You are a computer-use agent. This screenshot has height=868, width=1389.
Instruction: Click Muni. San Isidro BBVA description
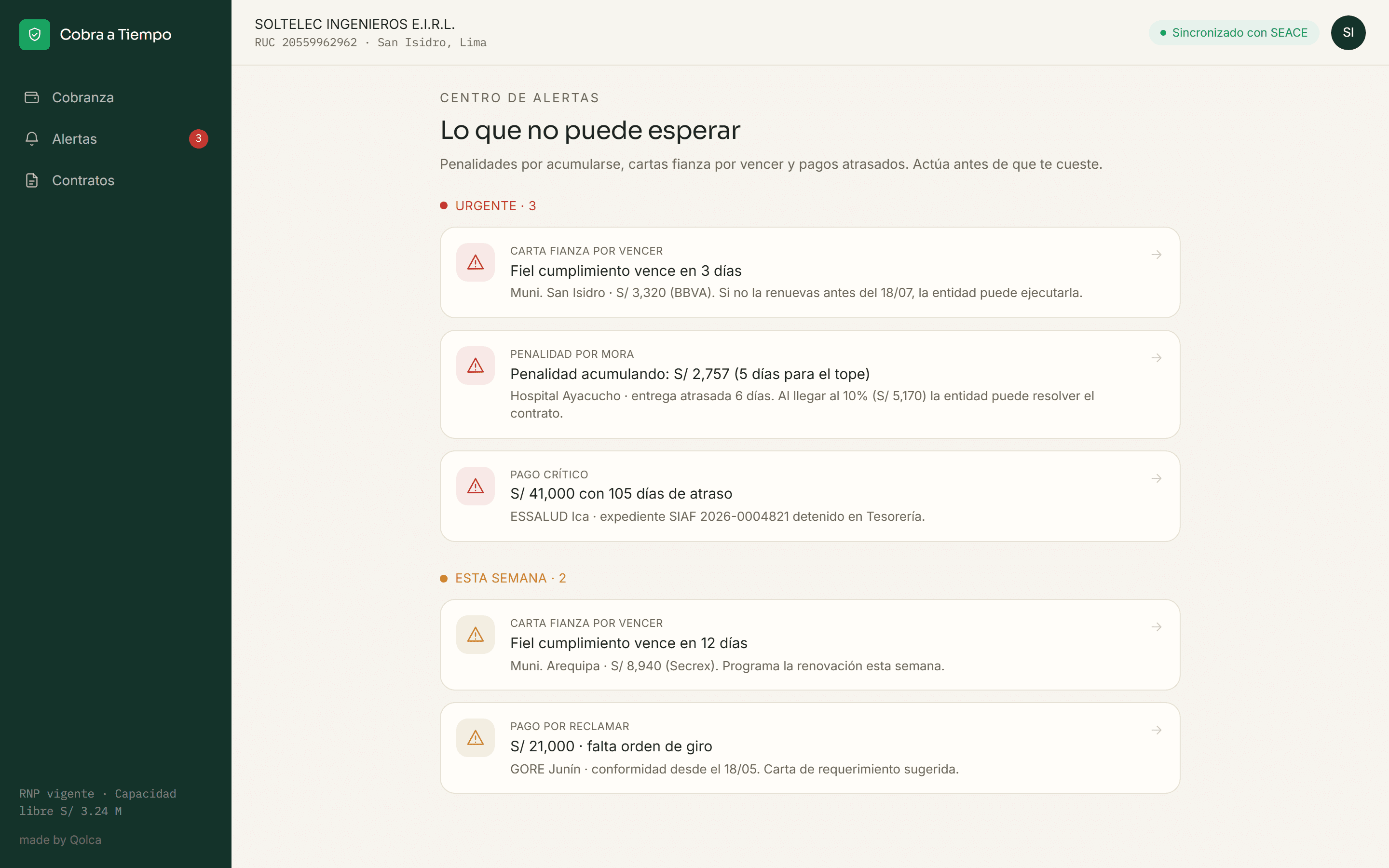point(796,293)
